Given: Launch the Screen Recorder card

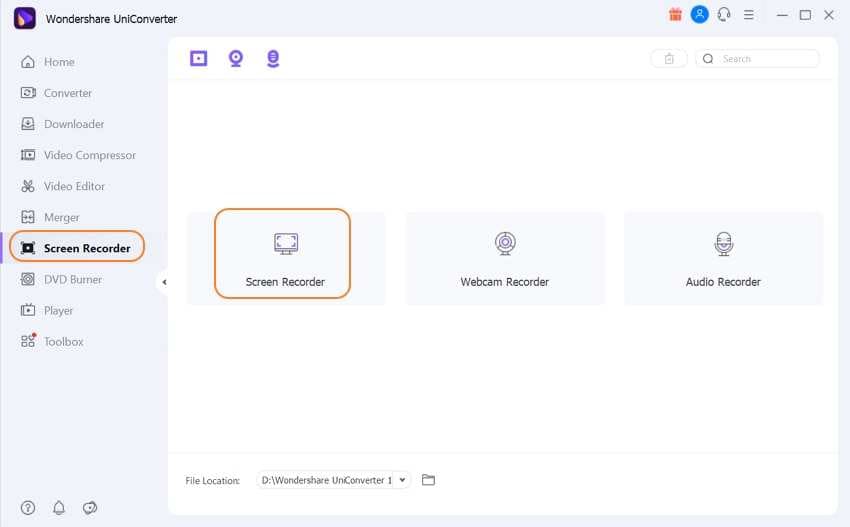Looking at the screenshot, I should click(286, 258).
